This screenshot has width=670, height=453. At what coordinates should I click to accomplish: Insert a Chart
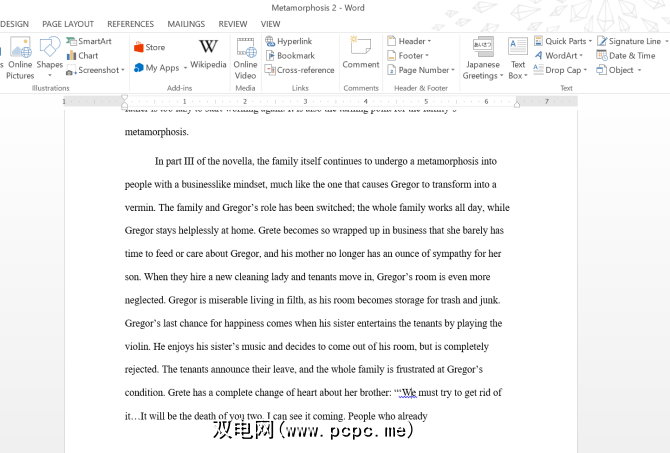click(82, 56)
